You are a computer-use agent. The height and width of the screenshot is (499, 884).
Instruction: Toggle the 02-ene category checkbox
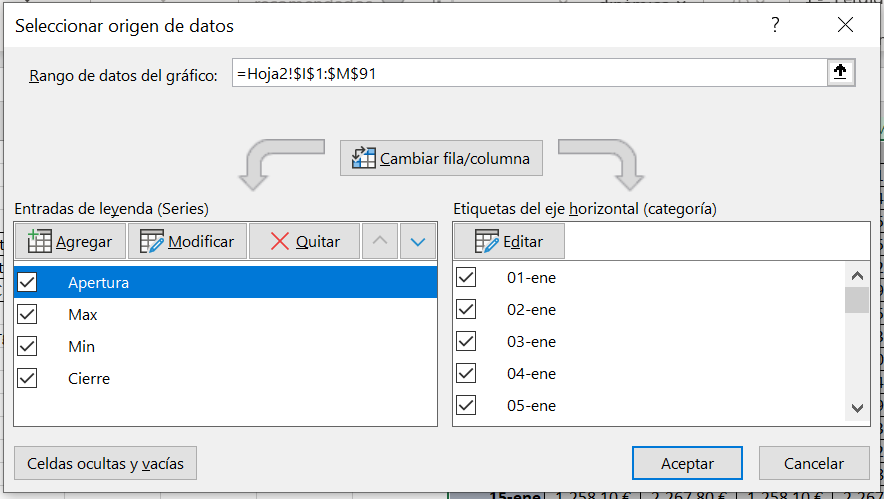coord(466,310)
